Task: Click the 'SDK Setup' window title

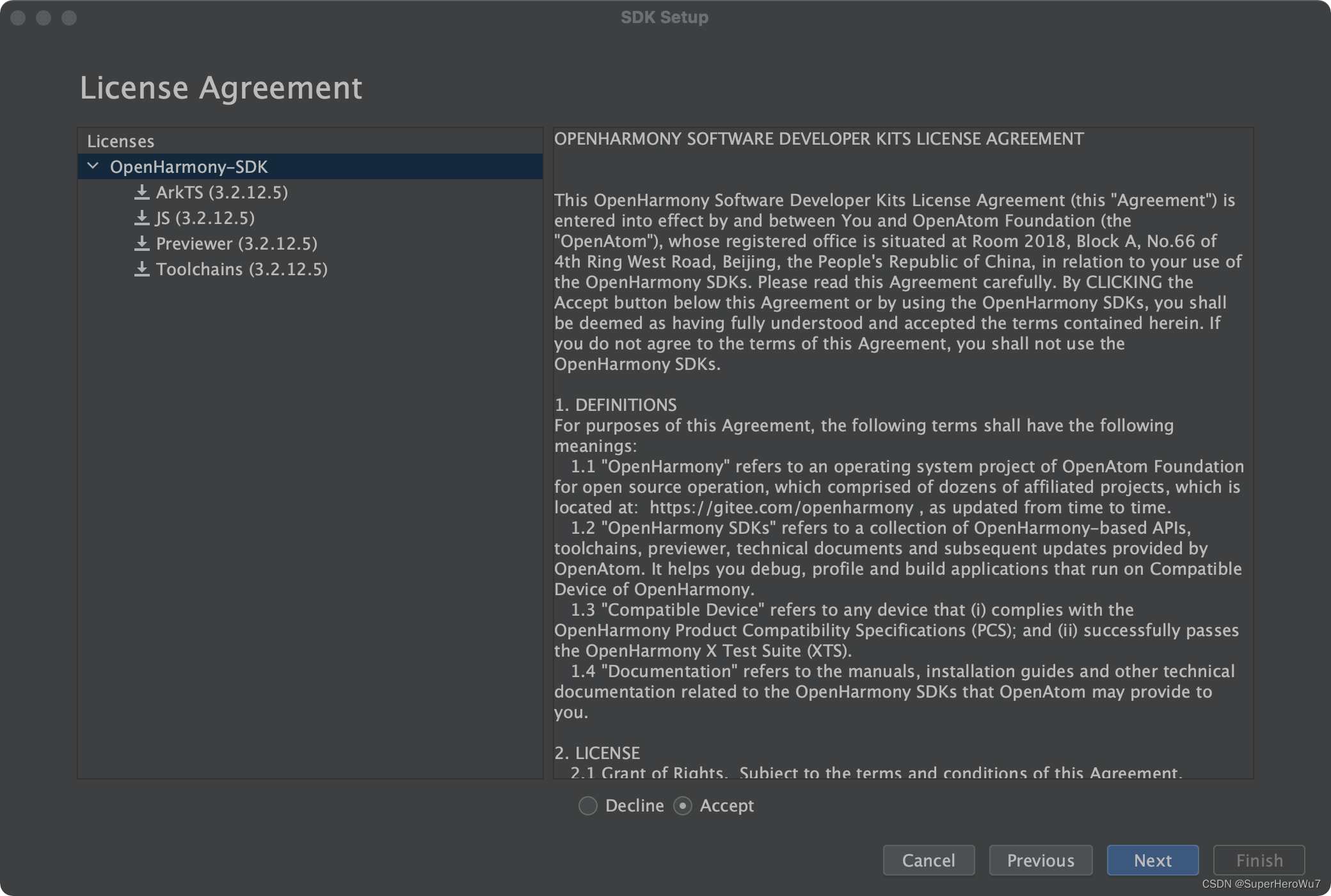Action: [665, 17]
